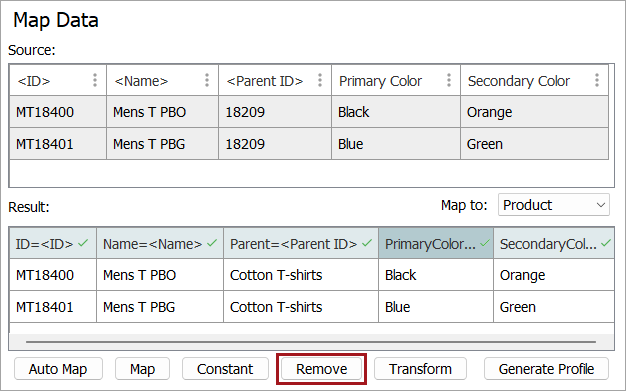Select the Parent=<Parent ID> result column header
The image size is (626, 391).
[301, 243]
